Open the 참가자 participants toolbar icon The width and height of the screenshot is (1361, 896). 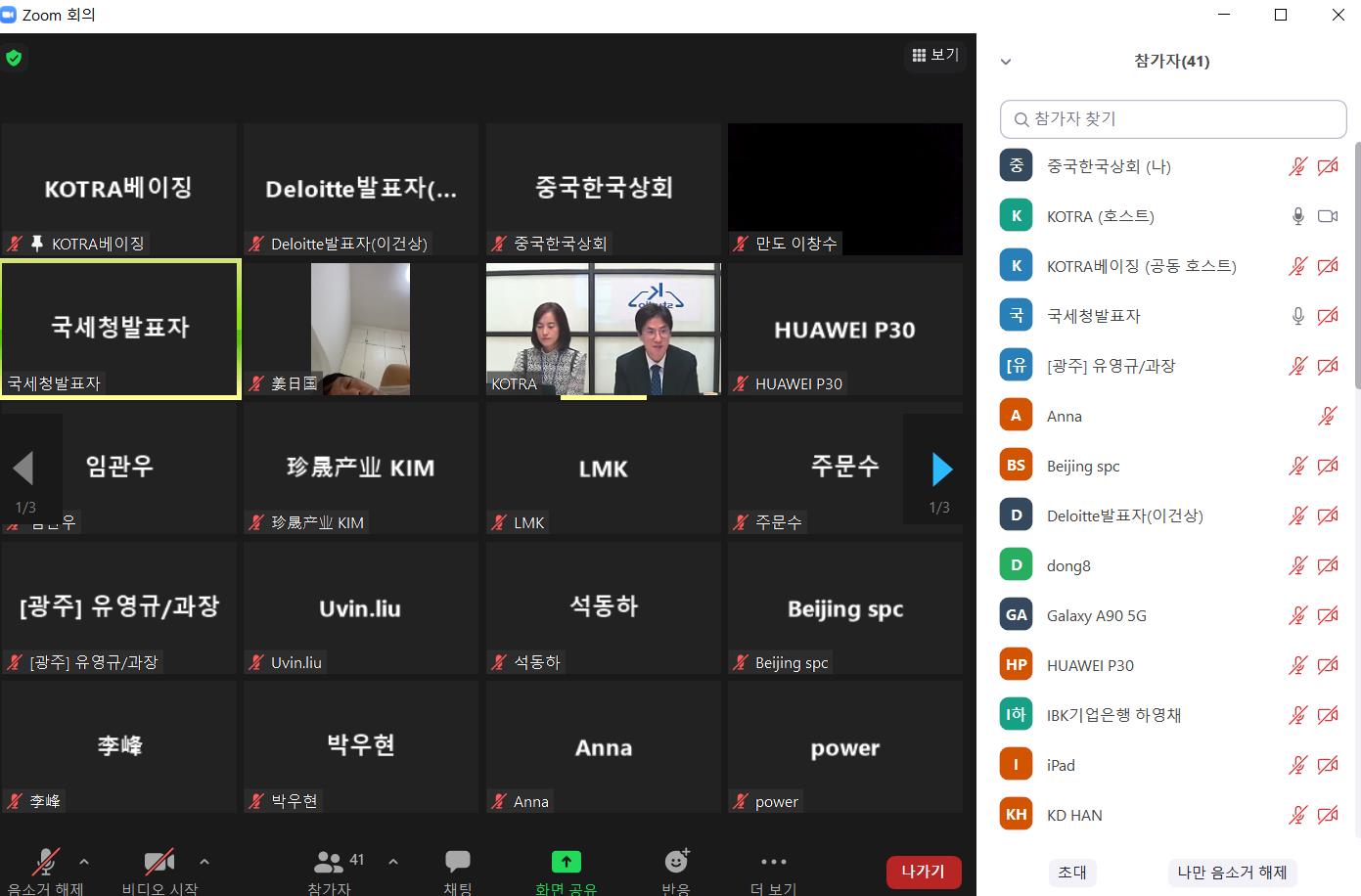point(329,862)
